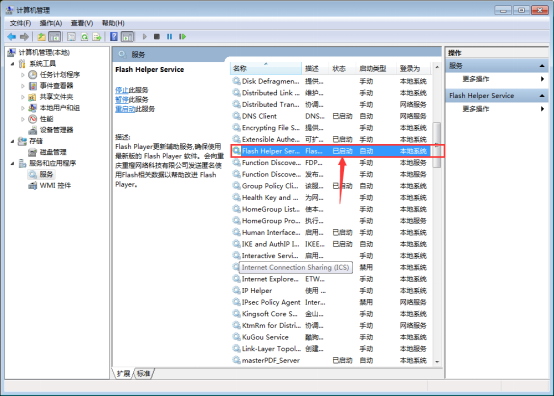
Task: Restart service with restart toolbar button
Action: click(x=182, y=36)
